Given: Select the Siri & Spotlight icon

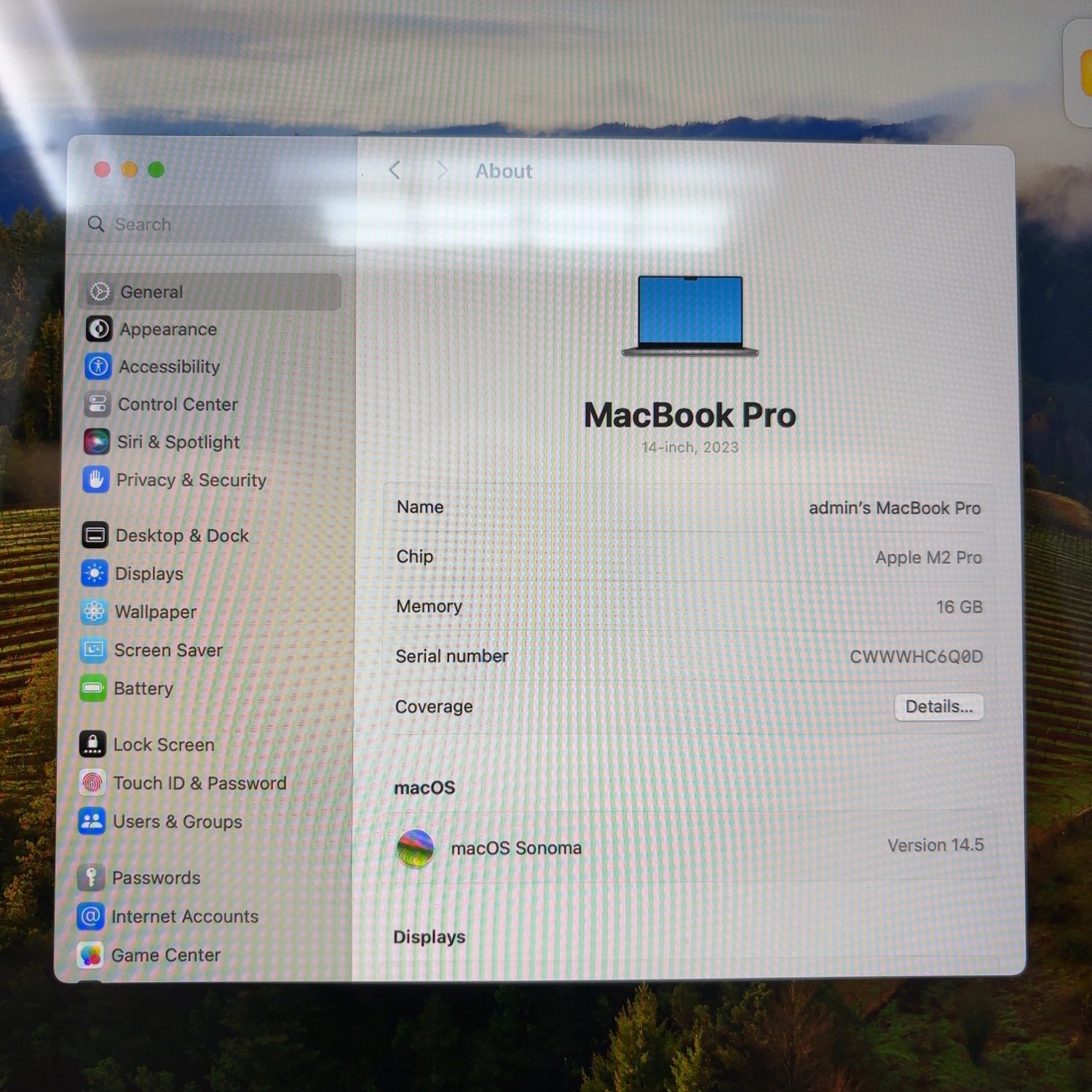Looking at the screenshot, I should tap(97, 442).
